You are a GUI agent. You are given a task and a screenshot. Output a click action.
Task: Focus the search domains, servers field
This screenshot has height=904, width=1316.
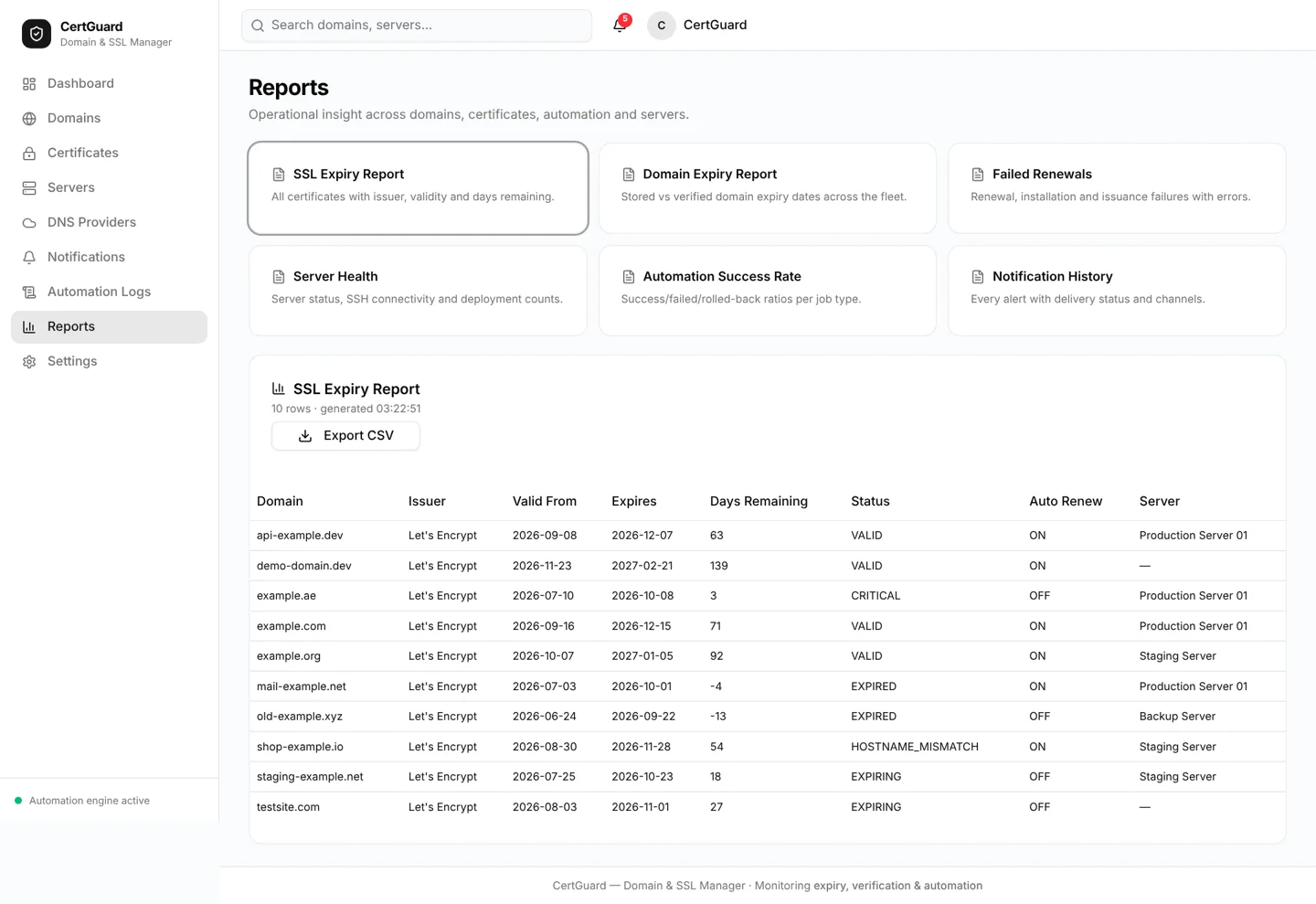[417, 26]
